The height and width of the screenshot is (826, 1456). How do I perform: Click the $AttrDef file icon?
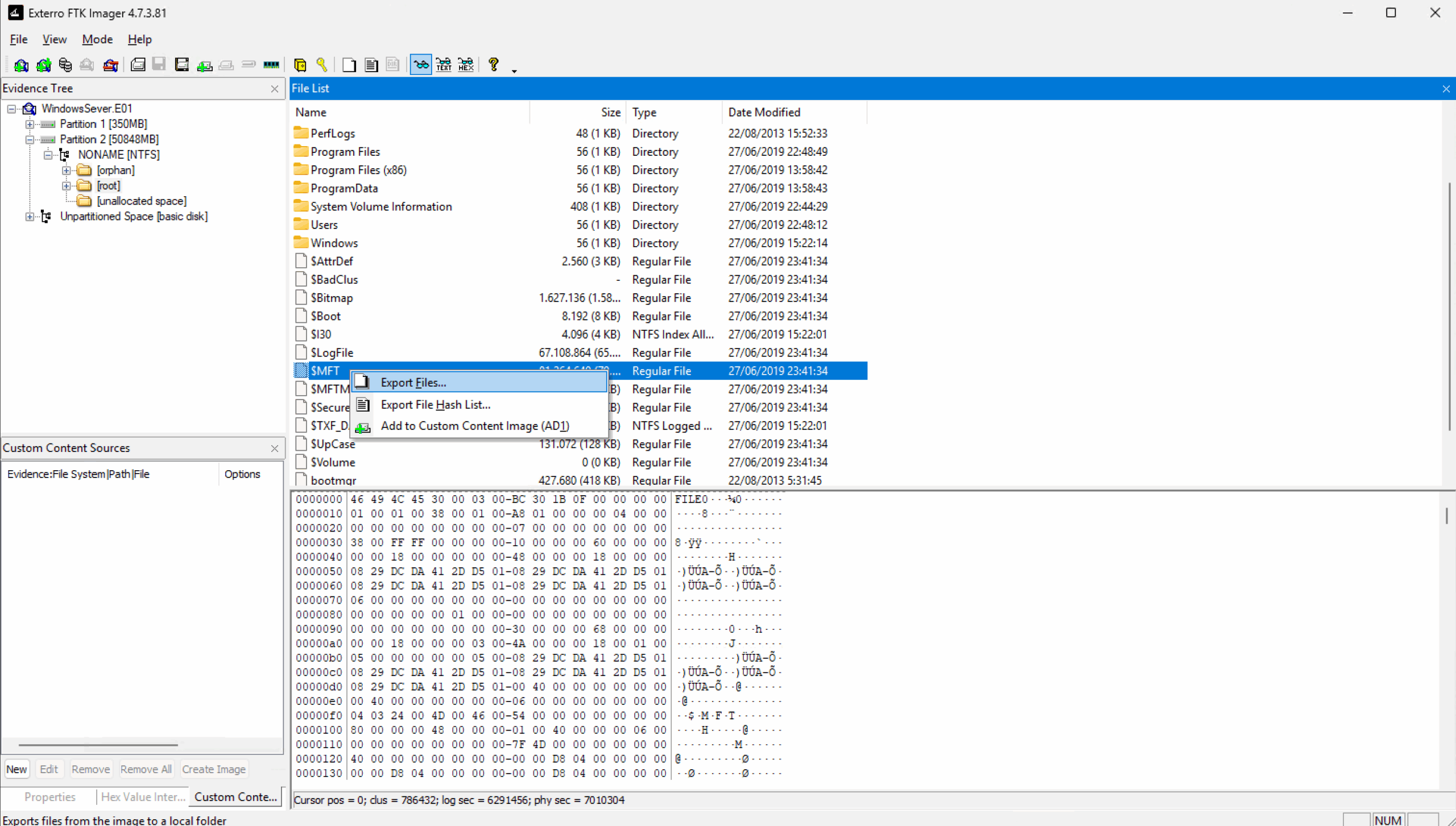coord(301,261)
